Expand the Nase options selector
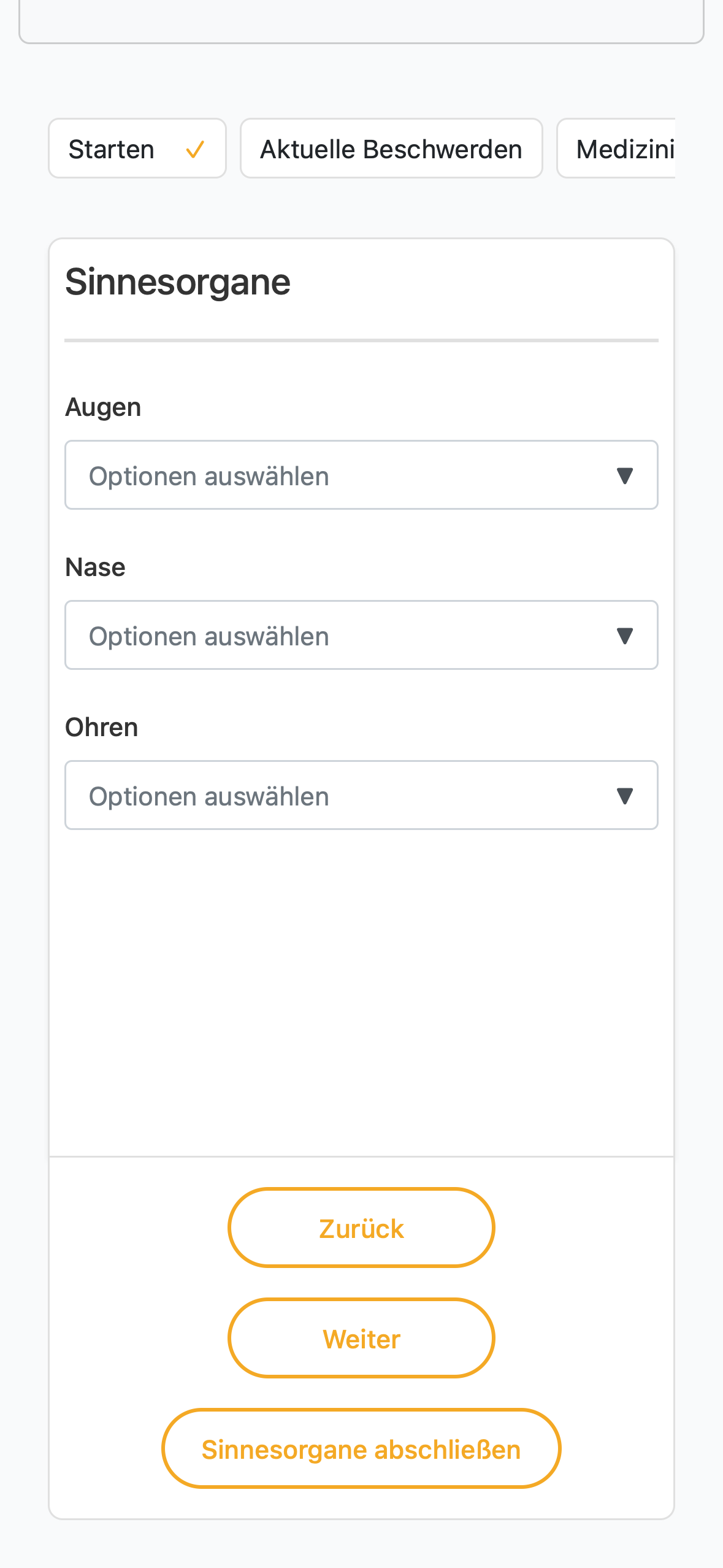The height and width of the screenshot is (1568, 723). 361,635
